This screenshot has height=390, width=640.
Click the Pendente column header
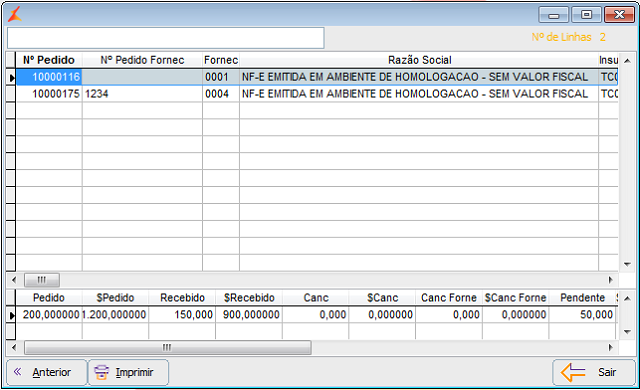(582, 298)
